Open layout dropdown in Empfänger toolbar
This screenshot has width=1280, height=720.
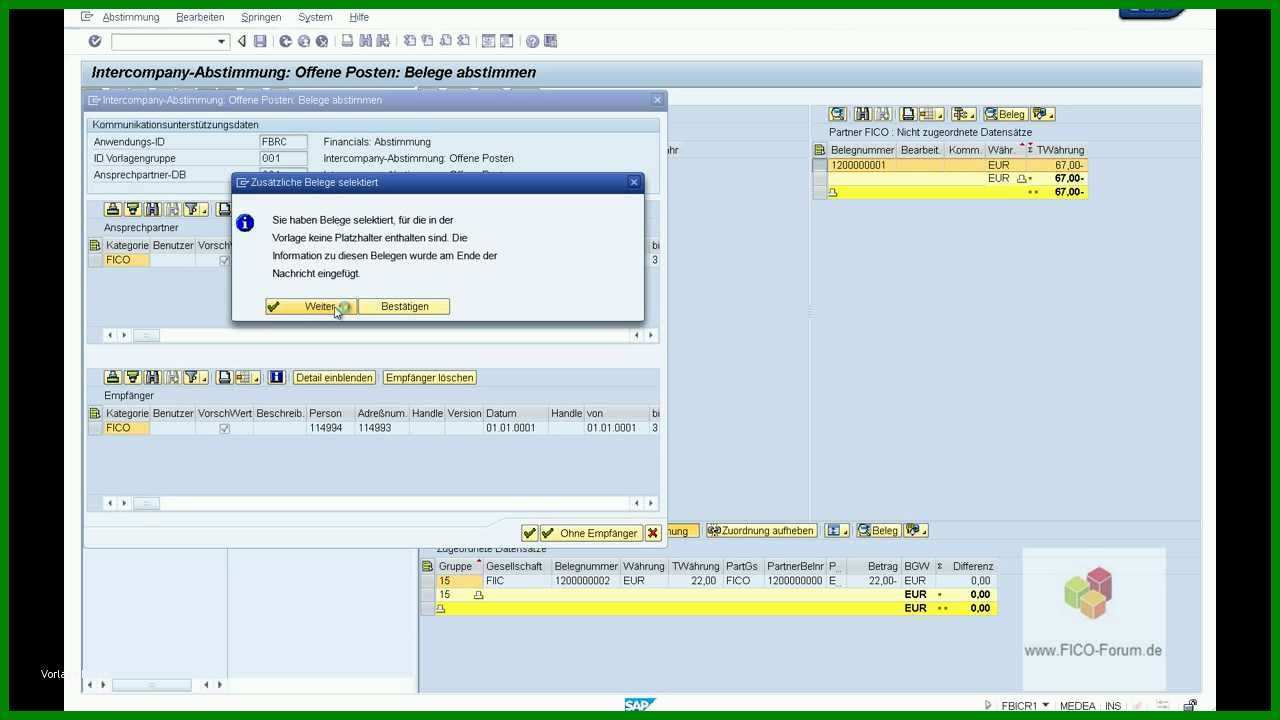[x=247, y=377]
